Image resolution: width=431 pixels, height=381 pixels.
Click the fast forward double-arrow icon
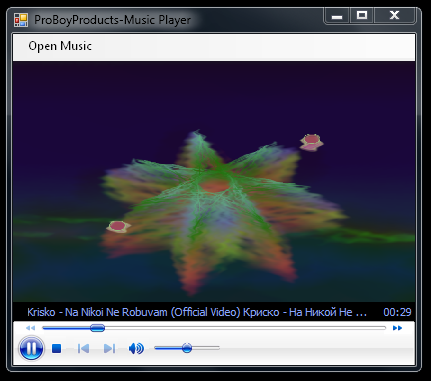[x=397, y=328]
